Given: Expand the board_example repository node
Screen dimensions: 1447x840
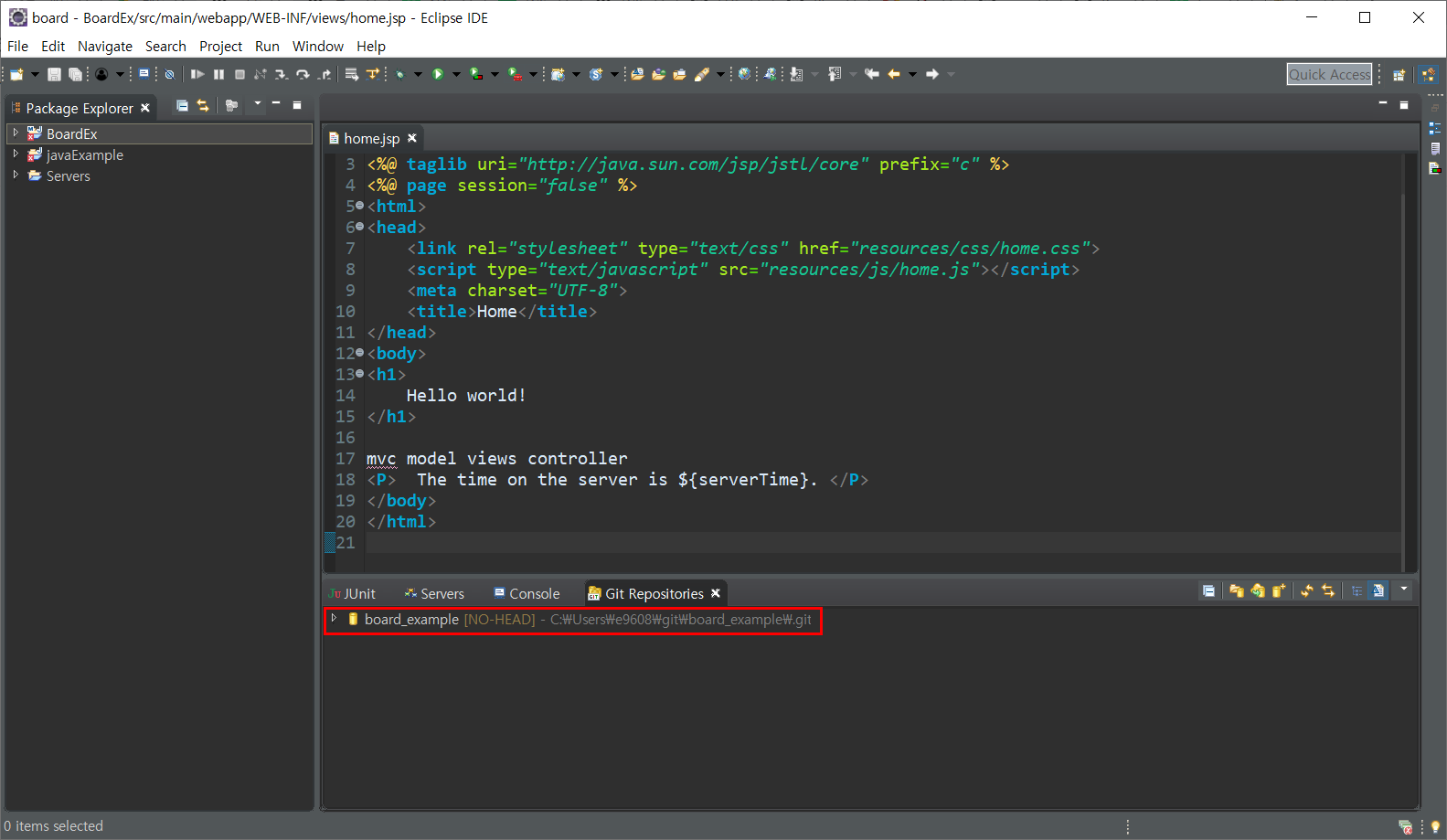Looking at the screenshot, I should [x=334, y=619].
